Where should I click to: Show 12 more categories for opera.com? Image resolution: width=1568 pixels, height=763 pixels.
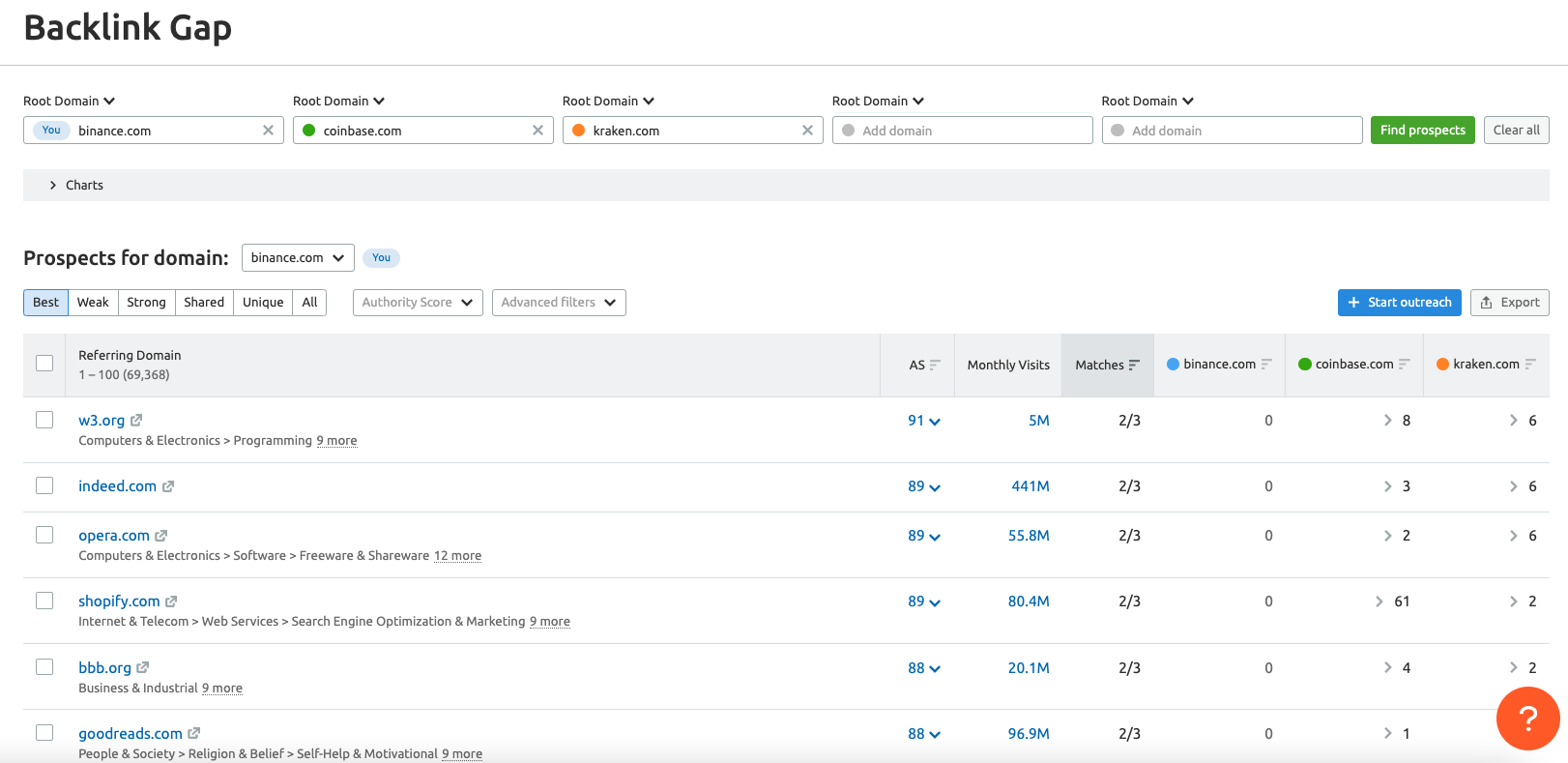click(x=457, y=556)
